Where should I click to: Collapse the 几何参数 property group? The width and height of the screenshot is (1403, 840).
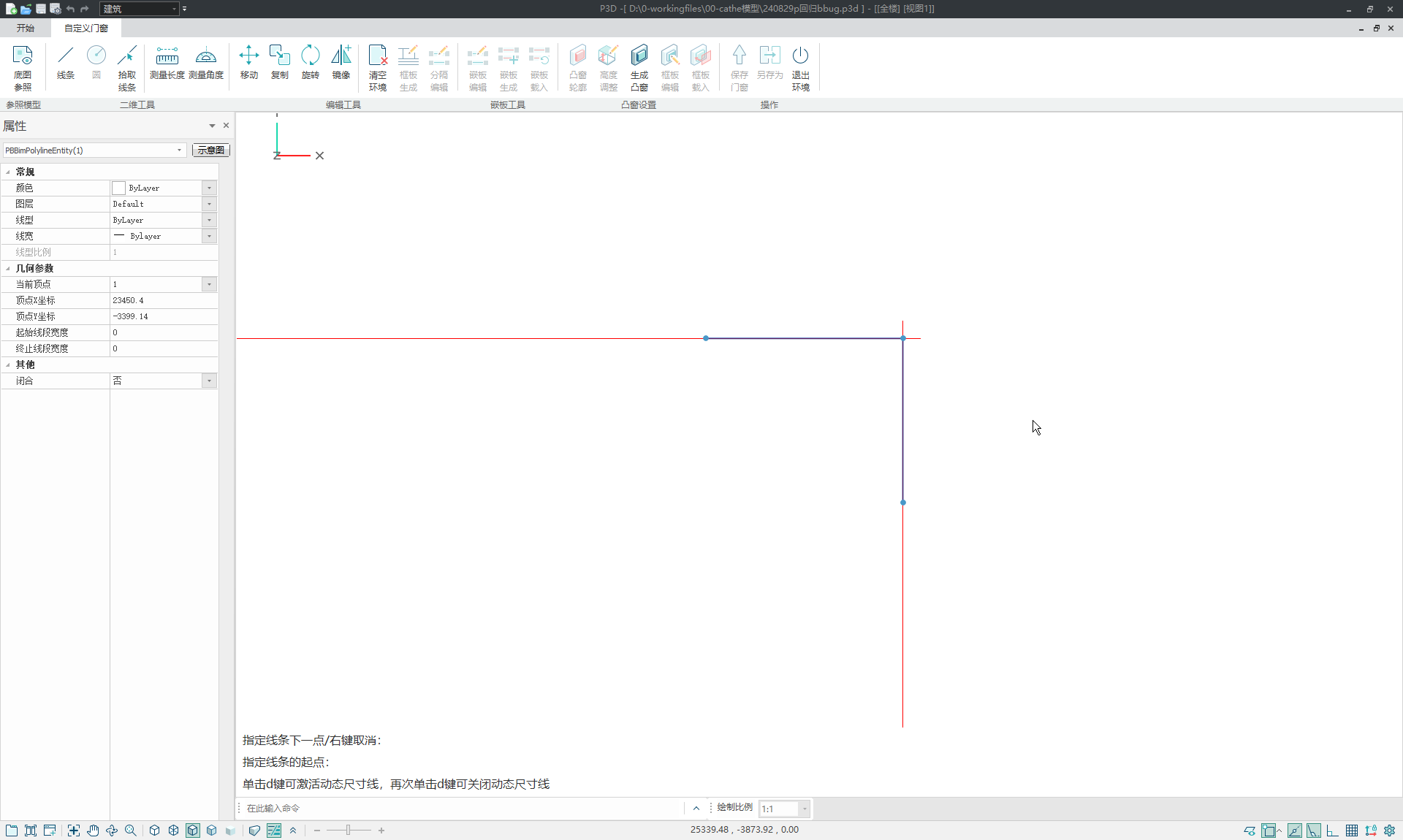coord(8,268)
